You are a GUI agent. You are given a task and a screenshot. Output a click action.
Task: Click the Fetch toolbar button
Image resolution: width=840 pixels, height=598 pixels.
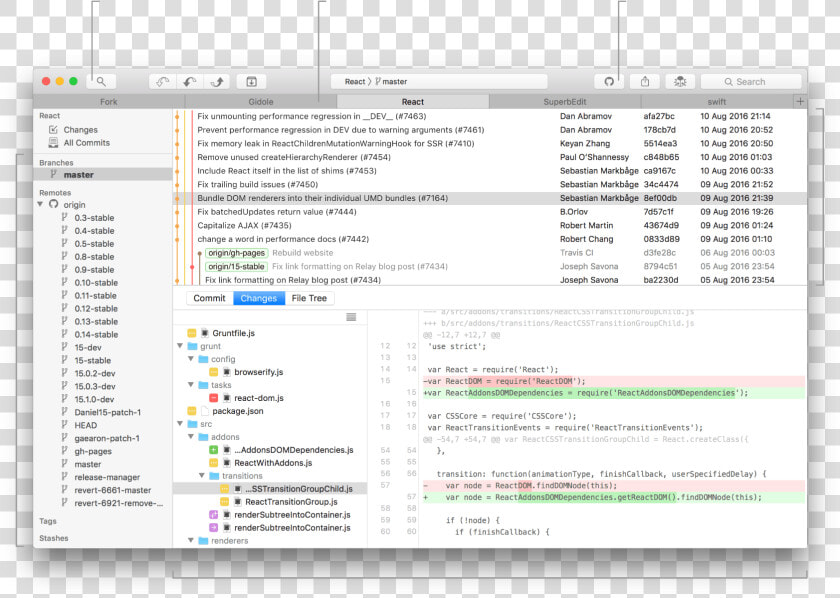tap(163, 81)
